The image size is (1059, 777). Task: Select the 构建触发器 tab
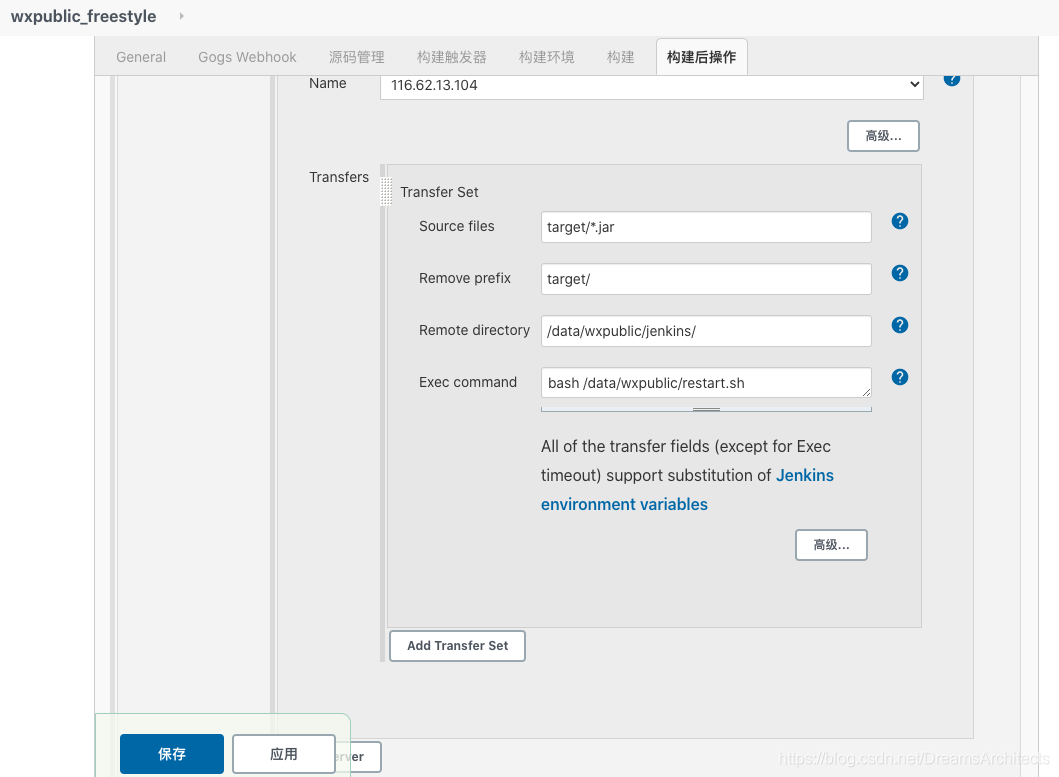point(451,57)
